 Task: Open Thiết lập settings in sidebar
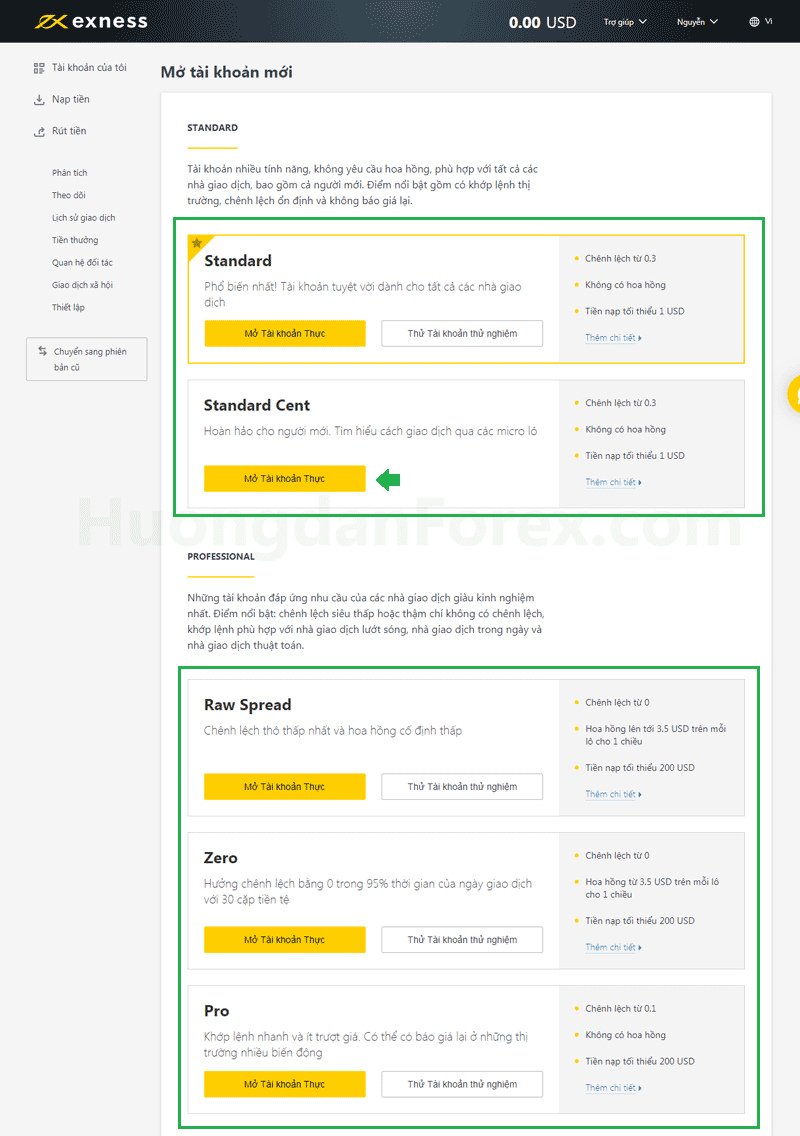click(x=68, y=307)
